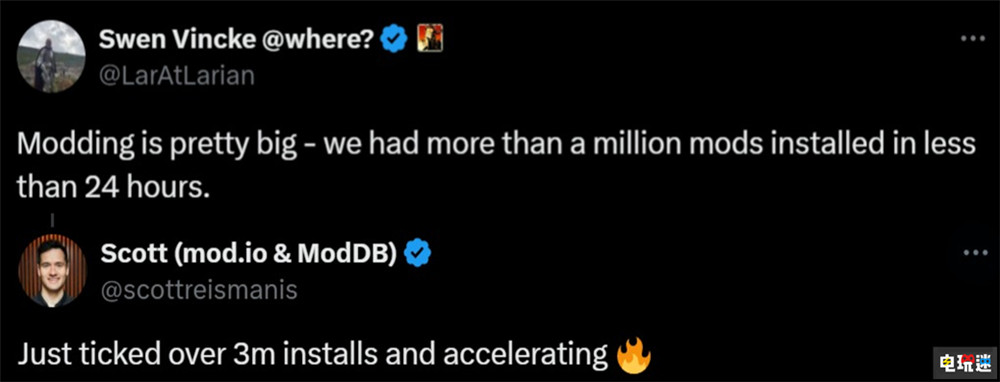Viewport: 1000px width, 382px height.
Task: Click the affiliate badge beside Swen's name
Action: coord(429,41)
